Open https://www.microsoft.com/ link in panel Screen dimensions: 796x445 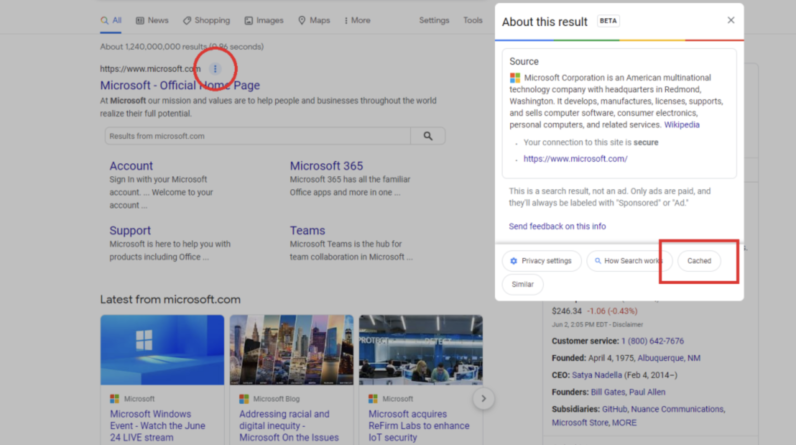575,159
